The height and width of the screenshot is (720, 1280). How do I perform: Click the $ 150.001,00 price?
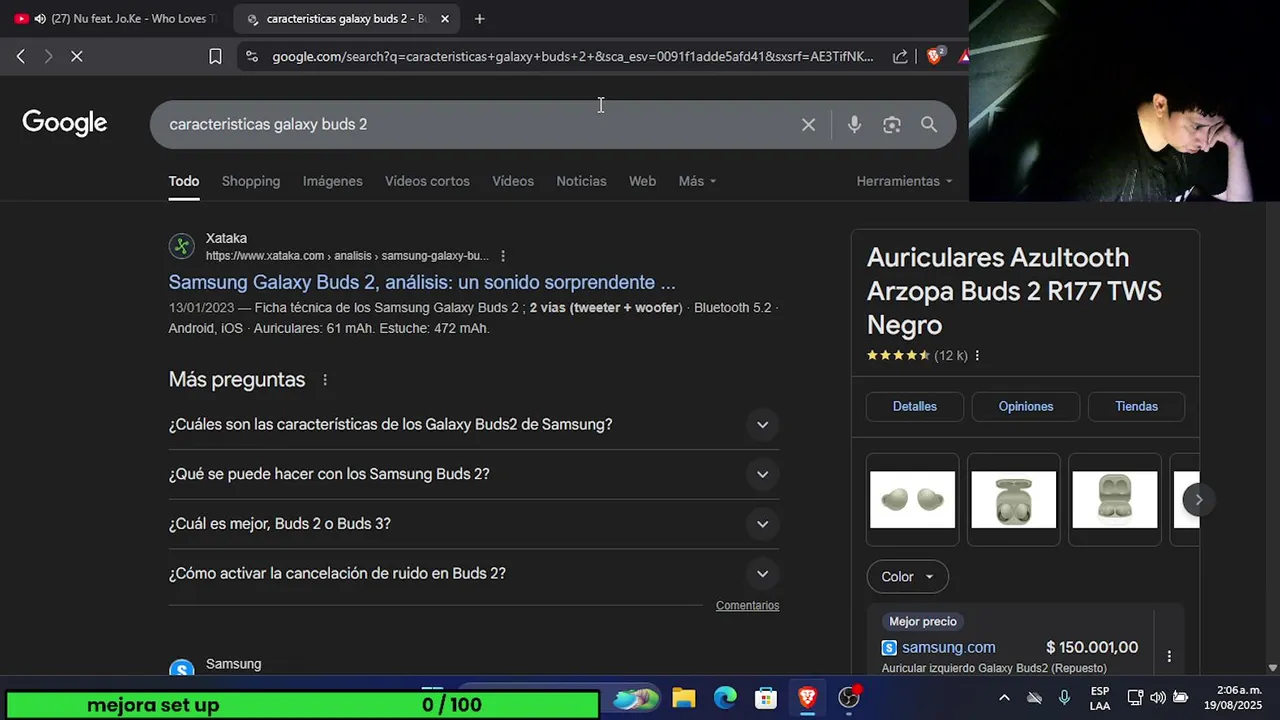1092,648
